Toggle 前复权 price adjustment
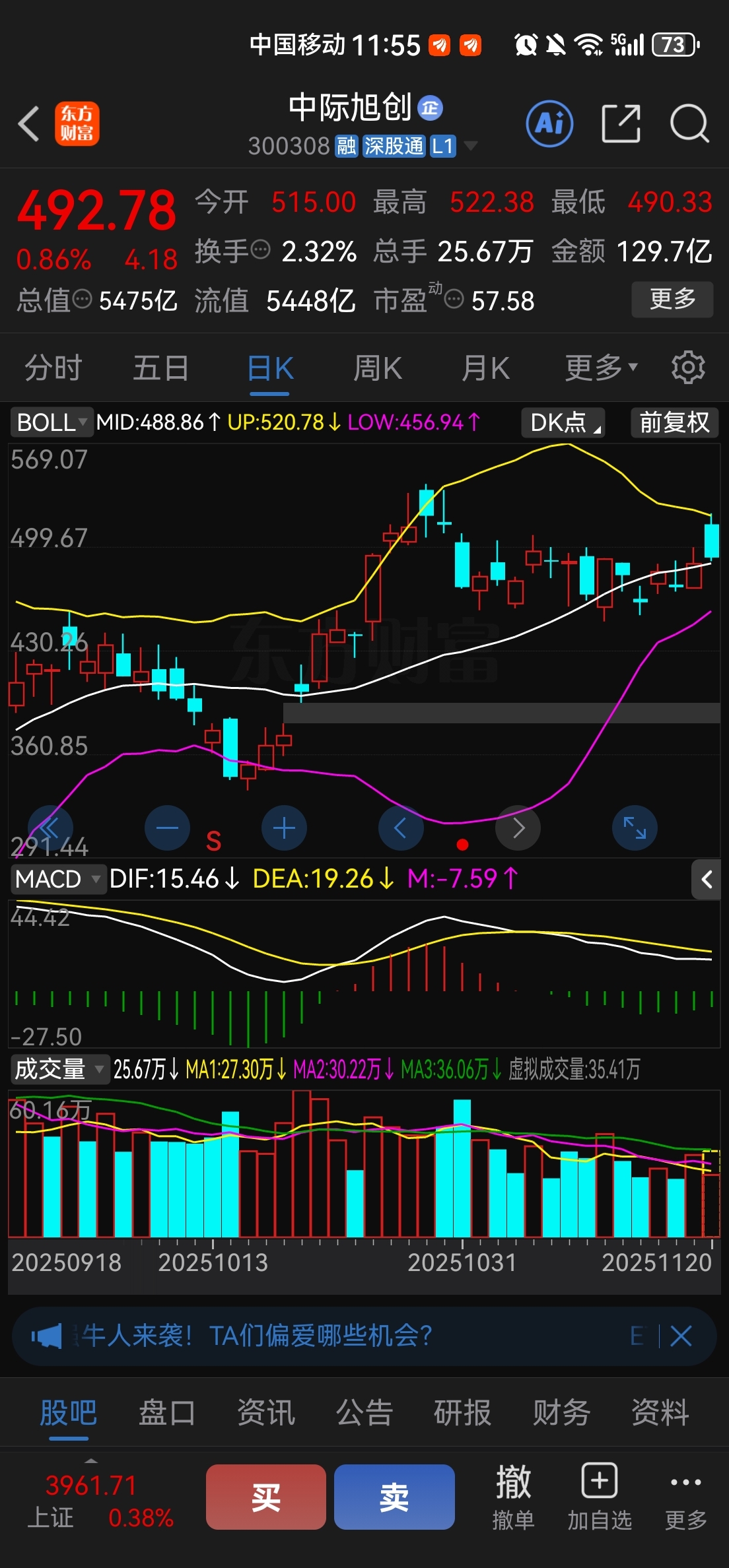The height and width of the screenshot is (1568, 729). [674, 422]
